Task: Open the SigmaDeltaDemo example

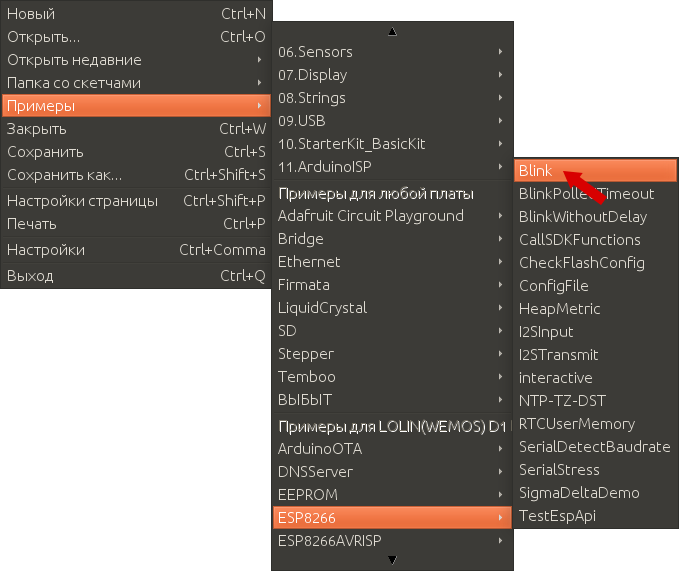Action: point(595,491)
